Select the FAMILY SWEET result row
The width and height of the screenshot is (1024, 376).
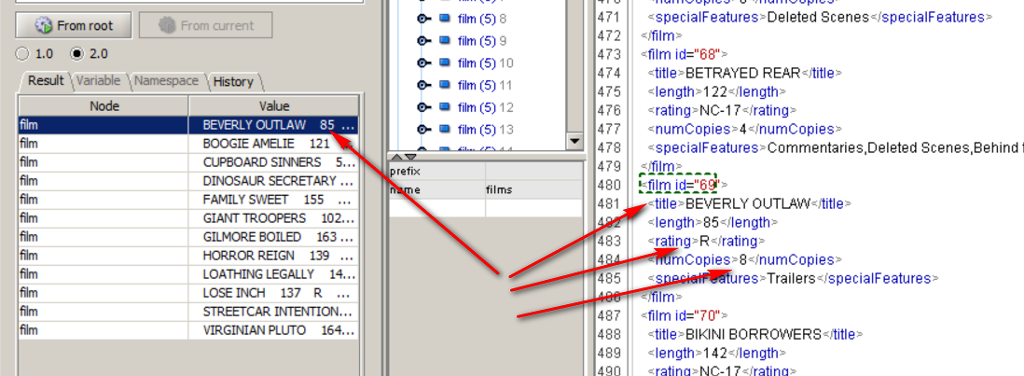click(188, 199)
